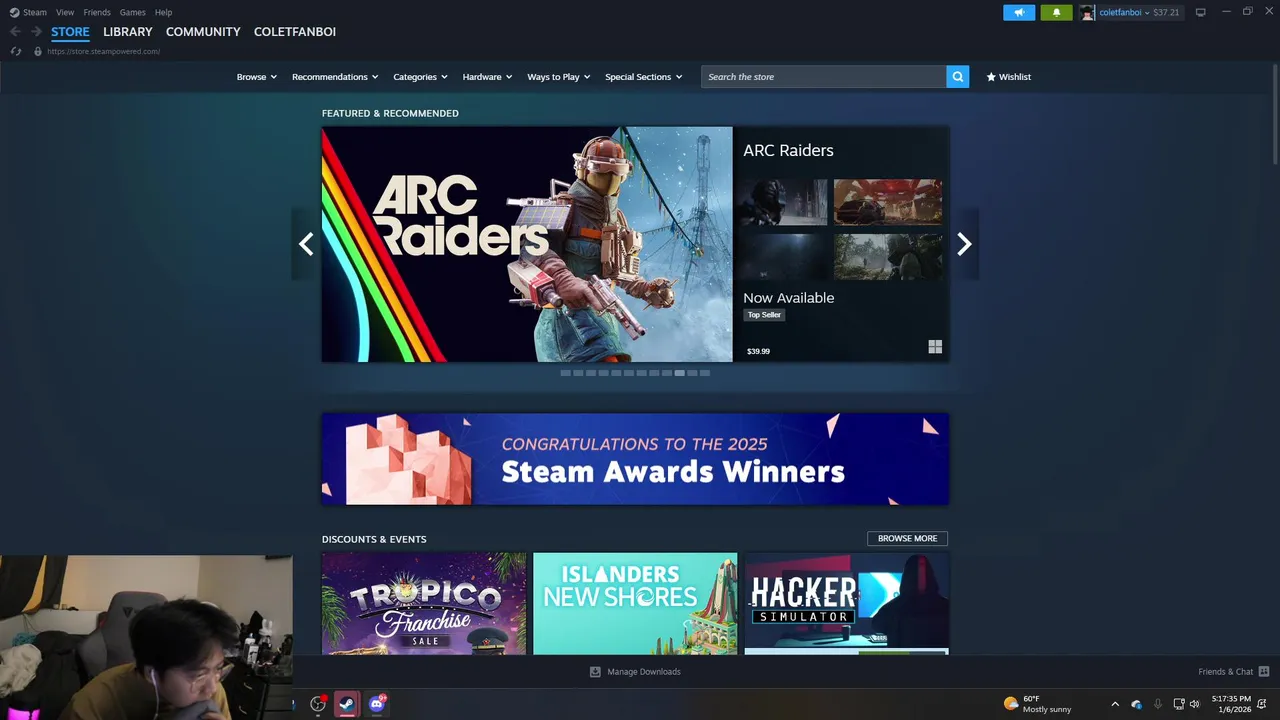The image size is (1280, 720).
Task: Go to next featured game arrow
Action: (x=964, y=244)
